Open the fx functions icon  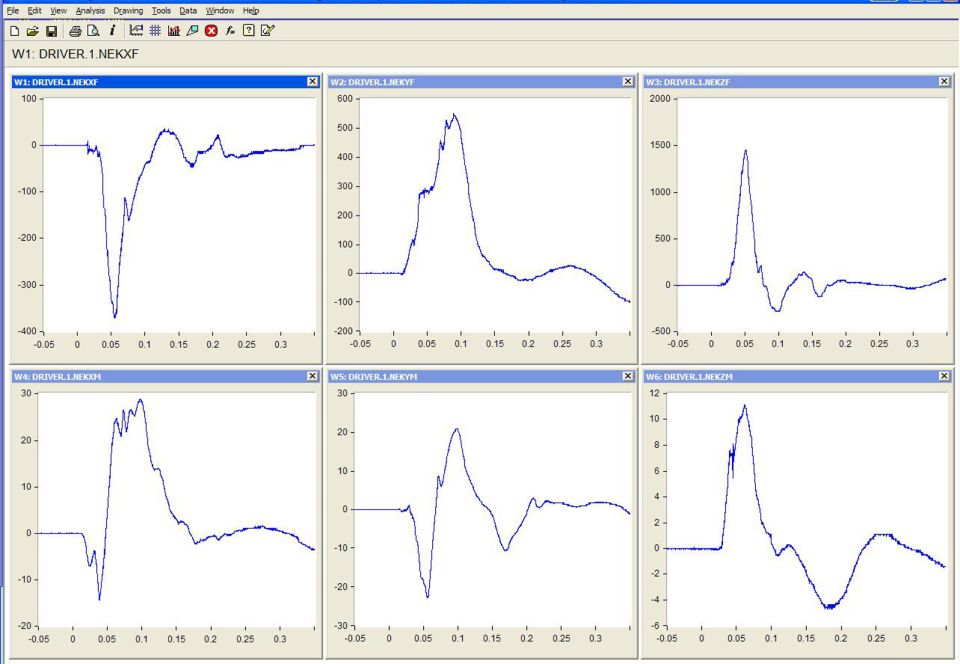(230, 31)
